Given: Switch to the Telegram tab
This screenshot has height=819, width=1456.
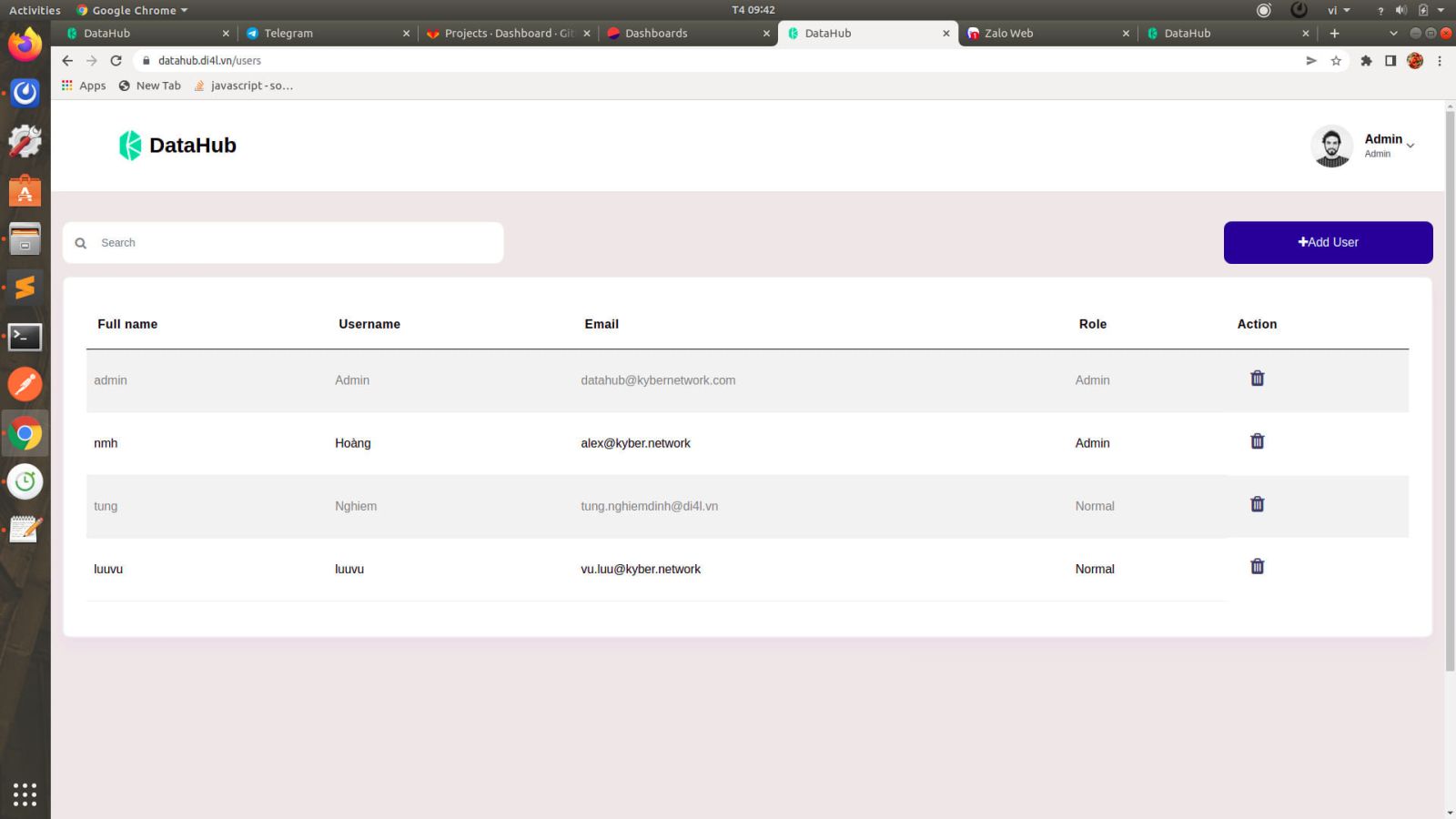Looking at the screenshot, I should [323, 34].
